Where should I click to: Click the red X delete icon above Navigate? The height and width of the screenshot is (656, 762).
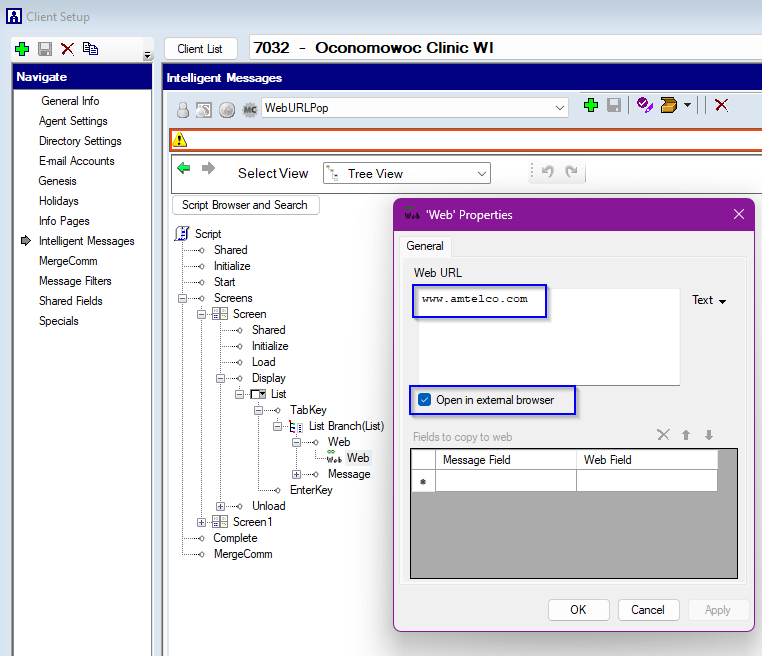pos(67,49)
